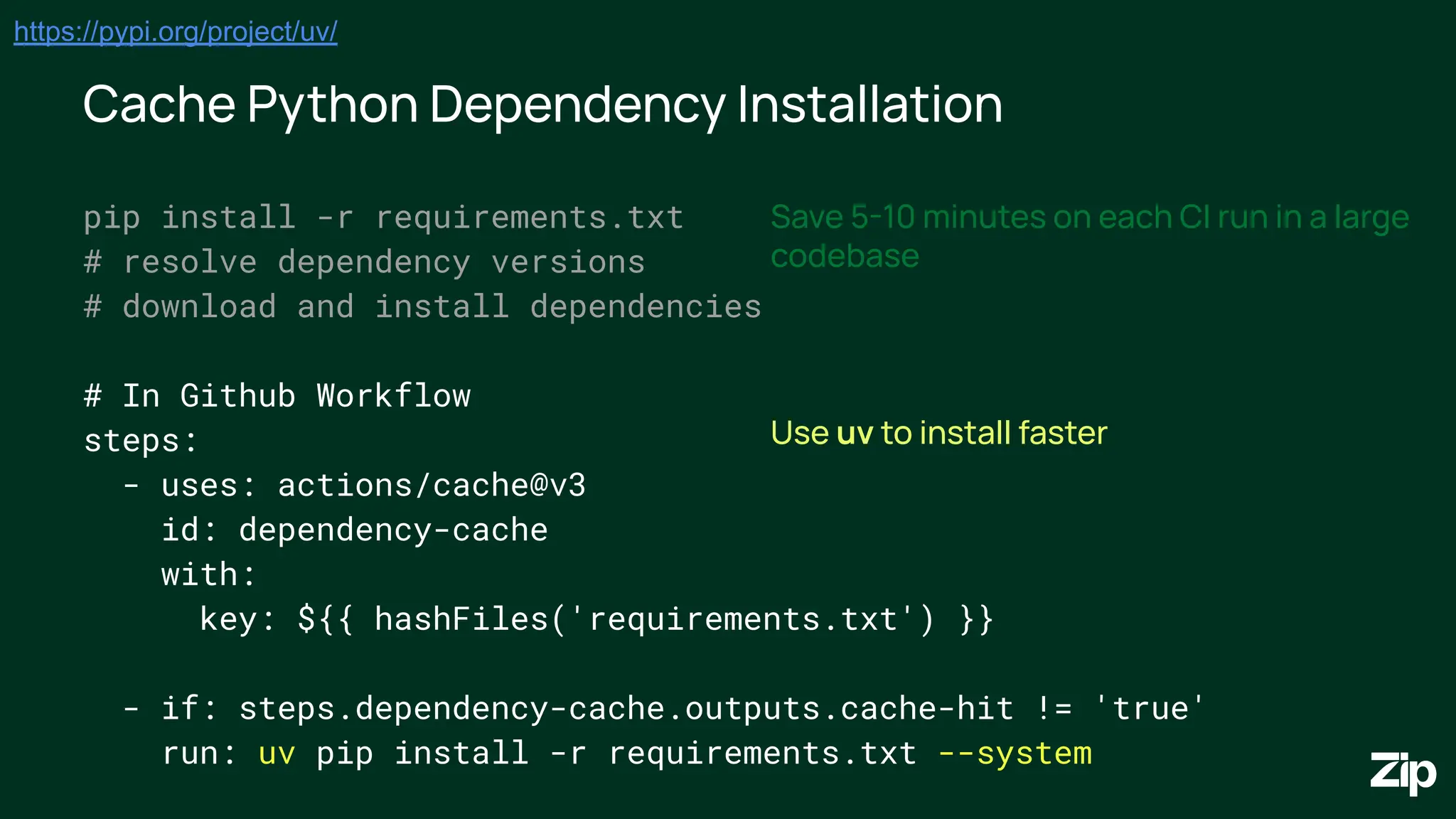
Task: Click the 'if: steps.dependency-cache.outputs.cache-hit' line
Action: (x=664, y=709)
